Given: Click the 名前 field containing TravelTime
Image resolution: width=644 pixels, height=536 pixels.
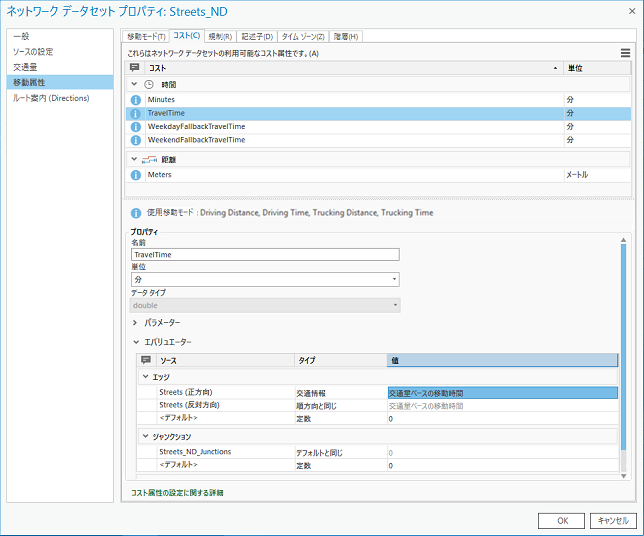Looking at the screenshot, I should (x=265, y=255).
